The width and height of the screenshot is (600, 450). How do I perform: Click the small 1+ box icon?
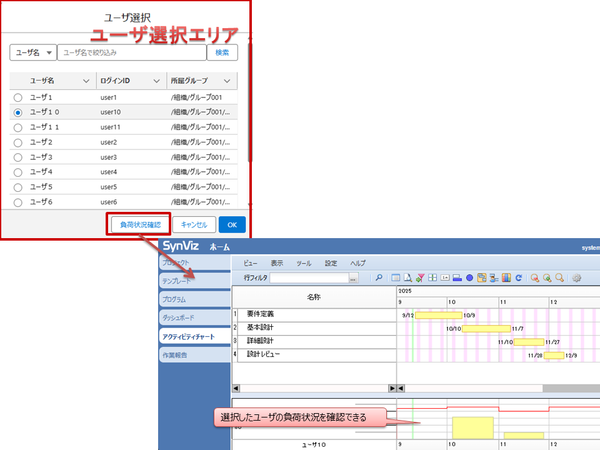[445, 278]
